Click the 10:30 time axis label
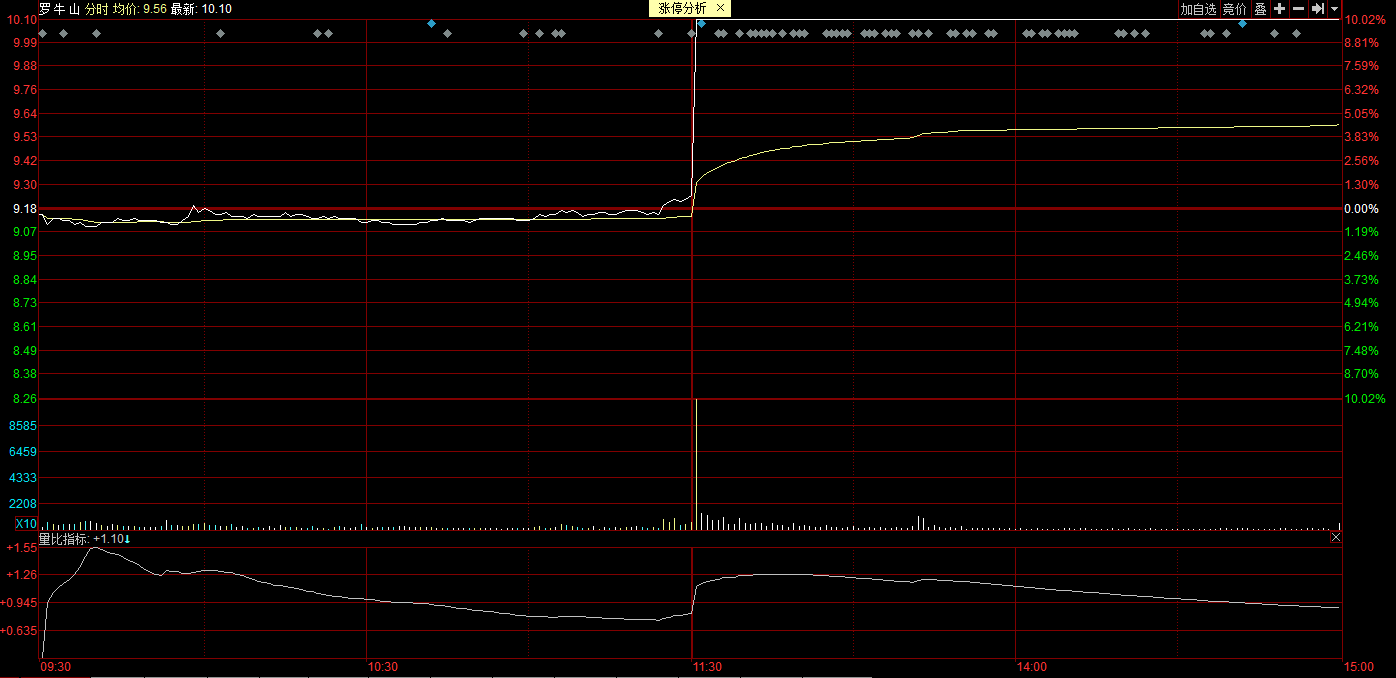The width and height of the screenshot is (1396, 678). pyautogui.click(x=382, y=667)
